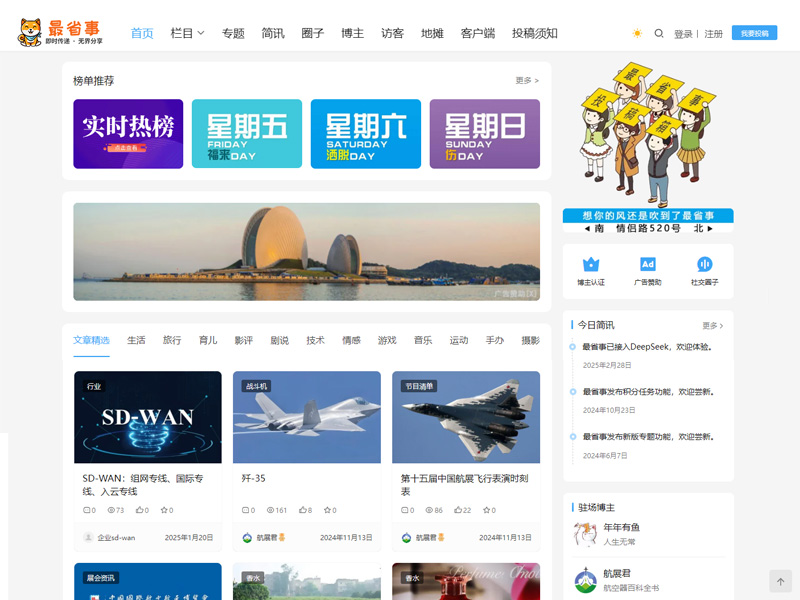This screenshot has height=600, width=800.
Task: Expand 更多 in 榜单推荐 section
Action: [x=527, y=81]
